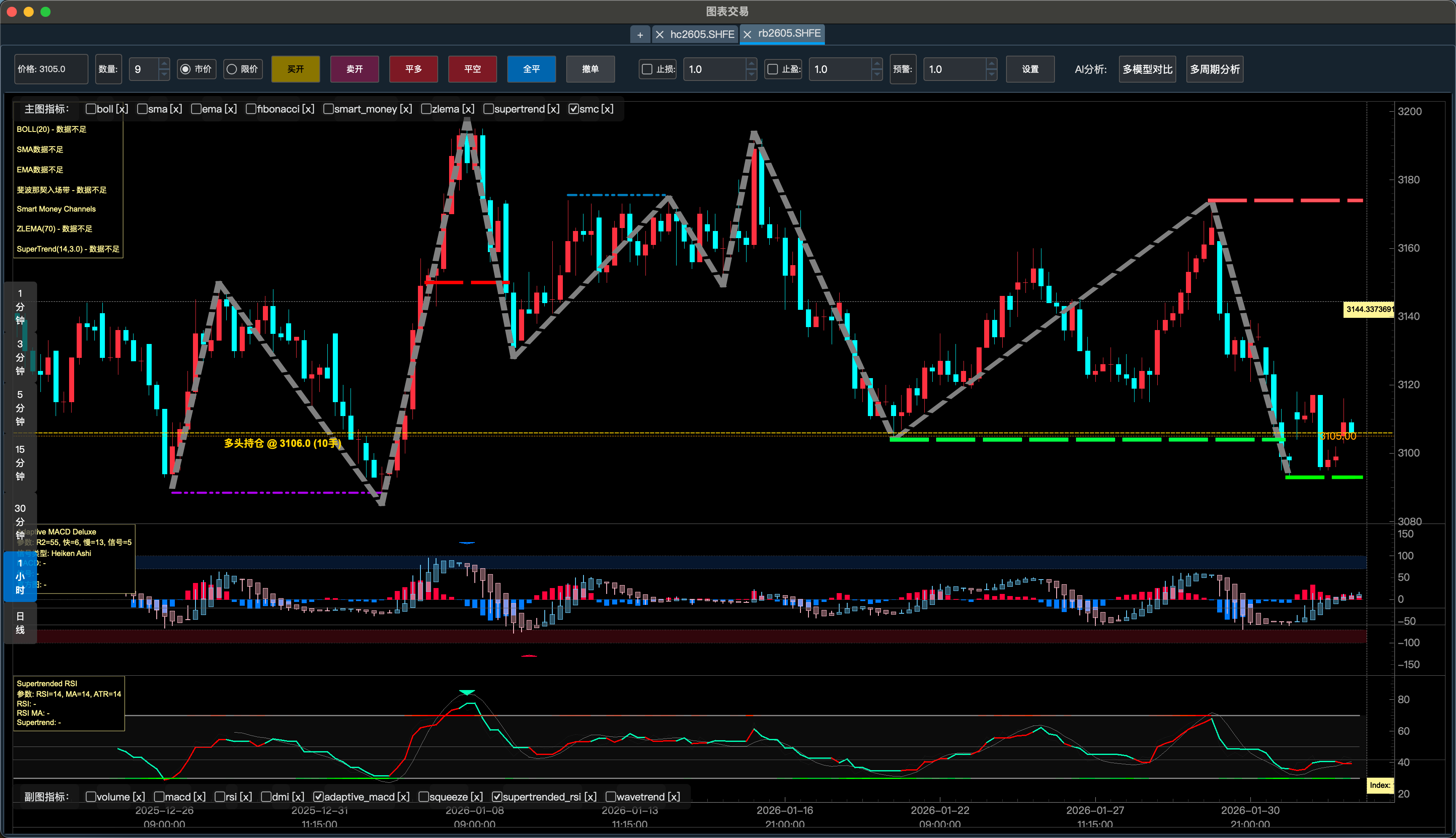Remove the supertrend indicator via its [x]
Screen dimensions: 1456x838
point(553,109)
